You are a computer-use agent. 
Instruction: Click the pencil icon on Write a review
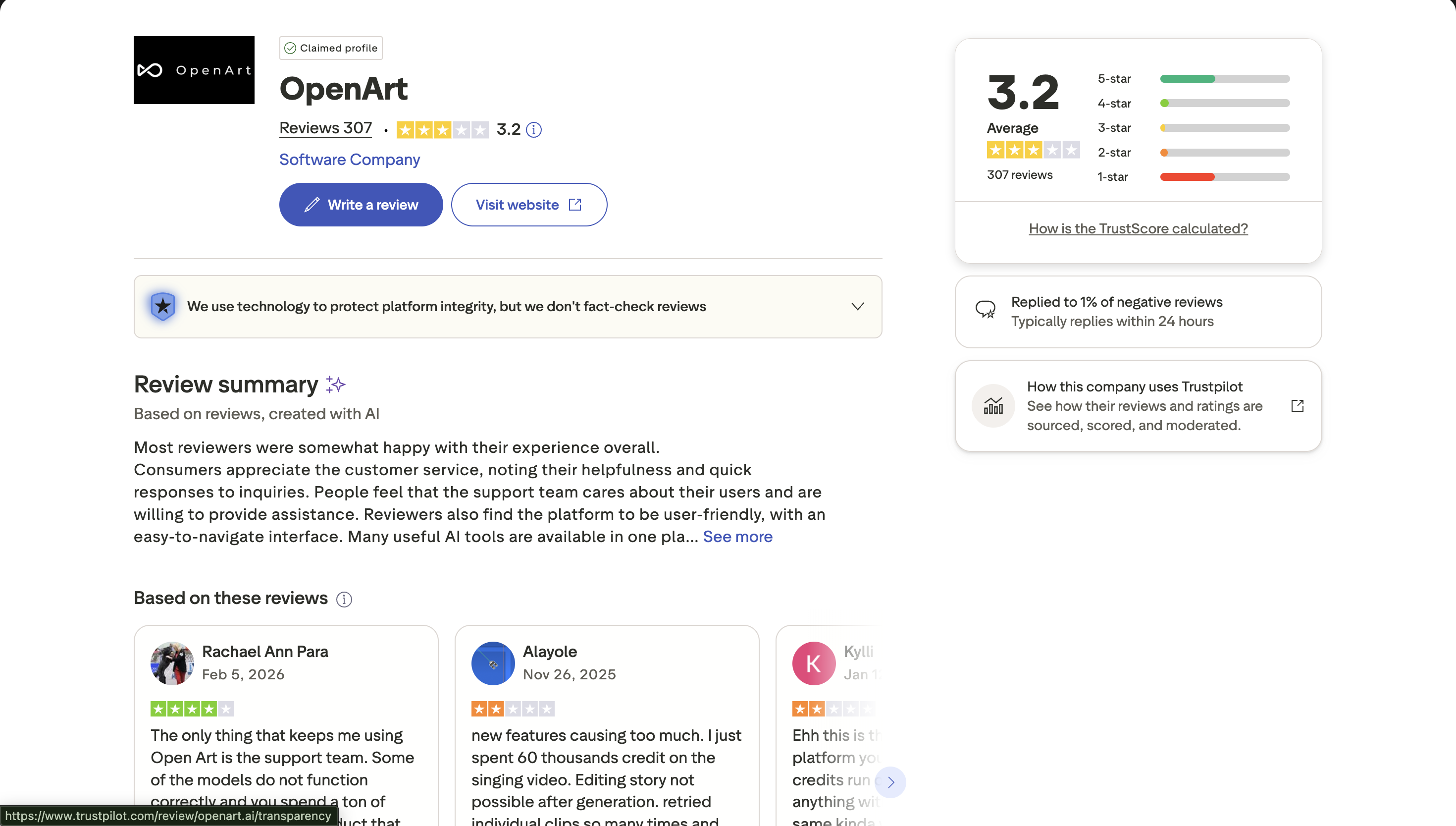[x=313, y=204]
